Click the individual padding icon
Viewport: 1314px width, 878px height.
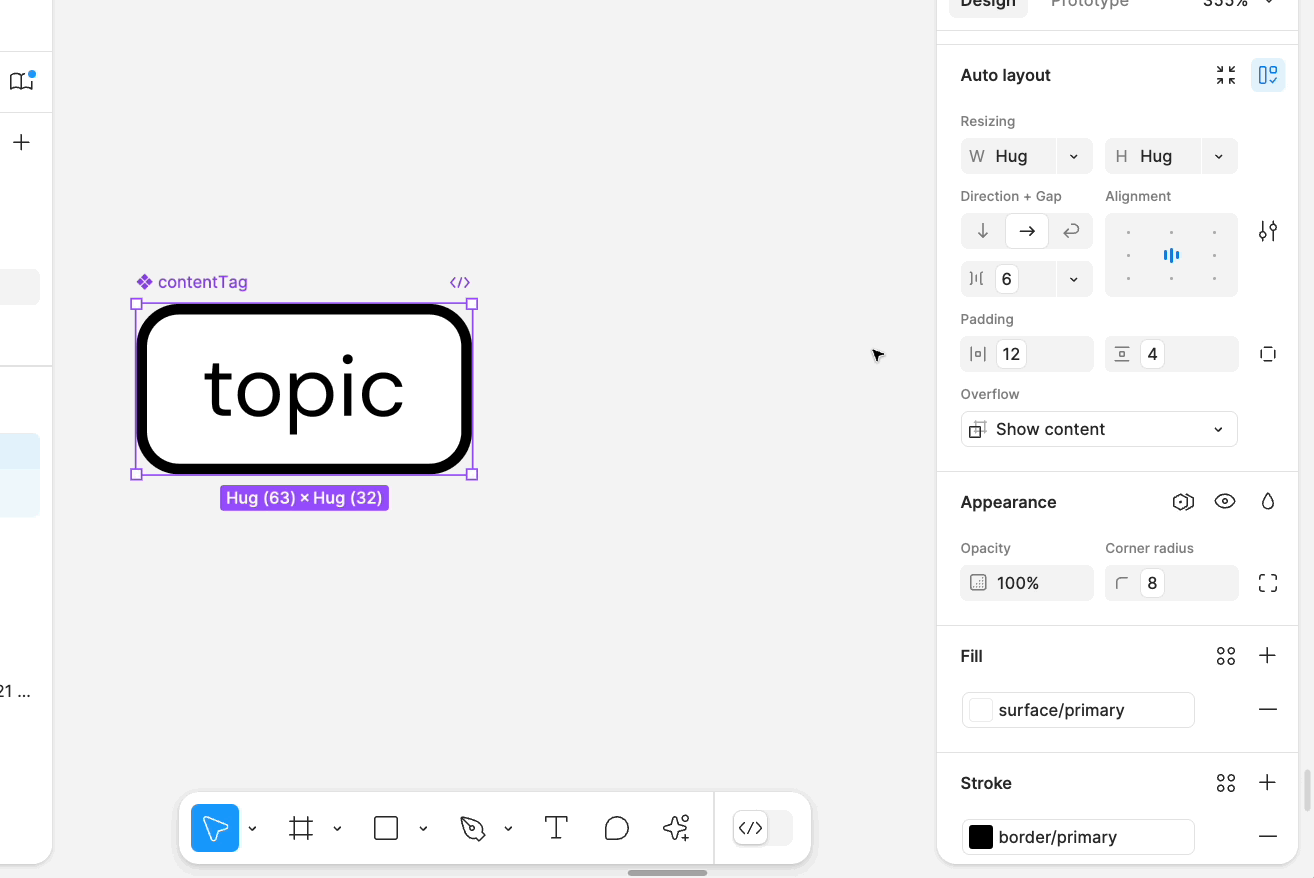click(x=1268, y=354)
